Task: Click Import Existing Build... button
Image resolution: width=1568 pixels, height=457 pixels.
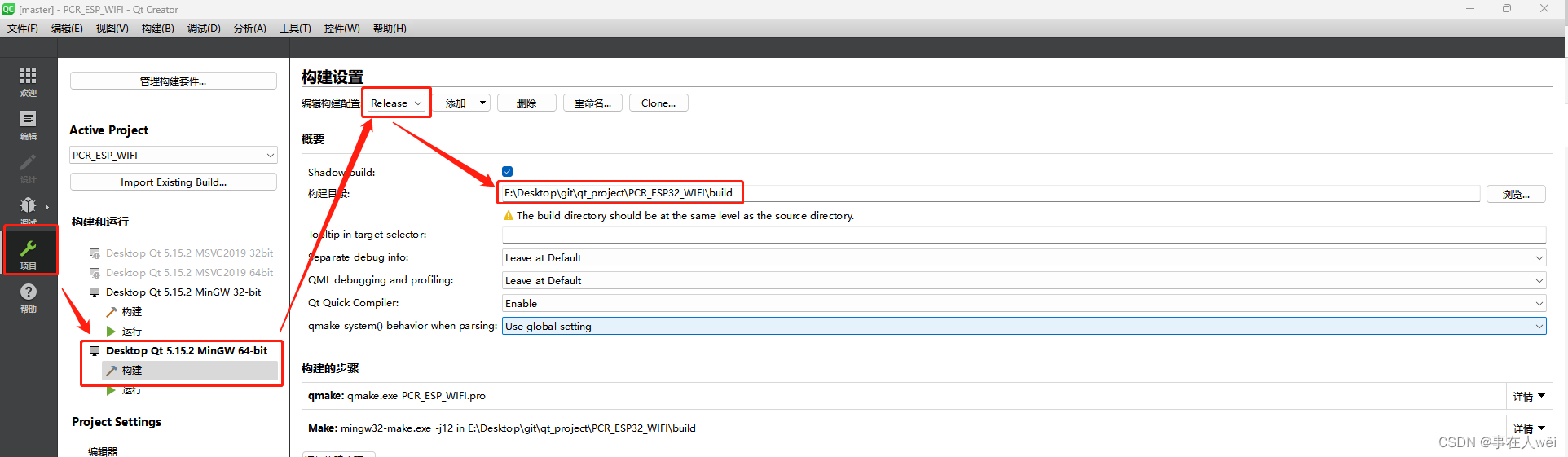Action: click(x=174, y=182)
